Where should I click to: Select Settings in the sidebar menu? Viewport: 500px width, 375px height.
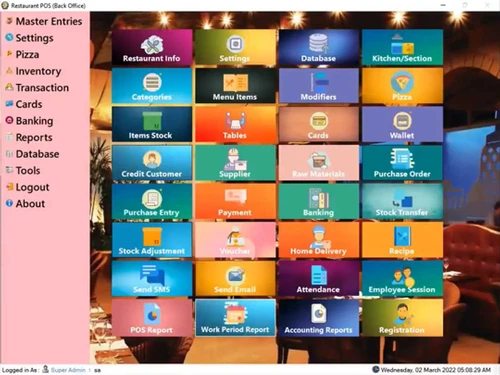30,38
